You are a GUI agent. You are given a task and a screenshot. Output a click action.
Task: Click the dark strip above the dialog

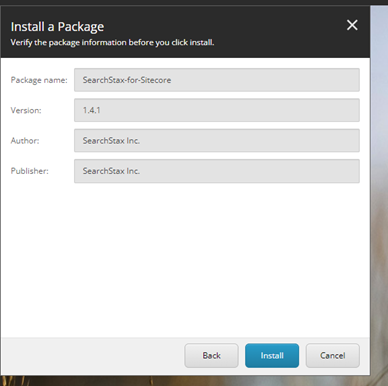pyautogui.click(x=193, y=2)
